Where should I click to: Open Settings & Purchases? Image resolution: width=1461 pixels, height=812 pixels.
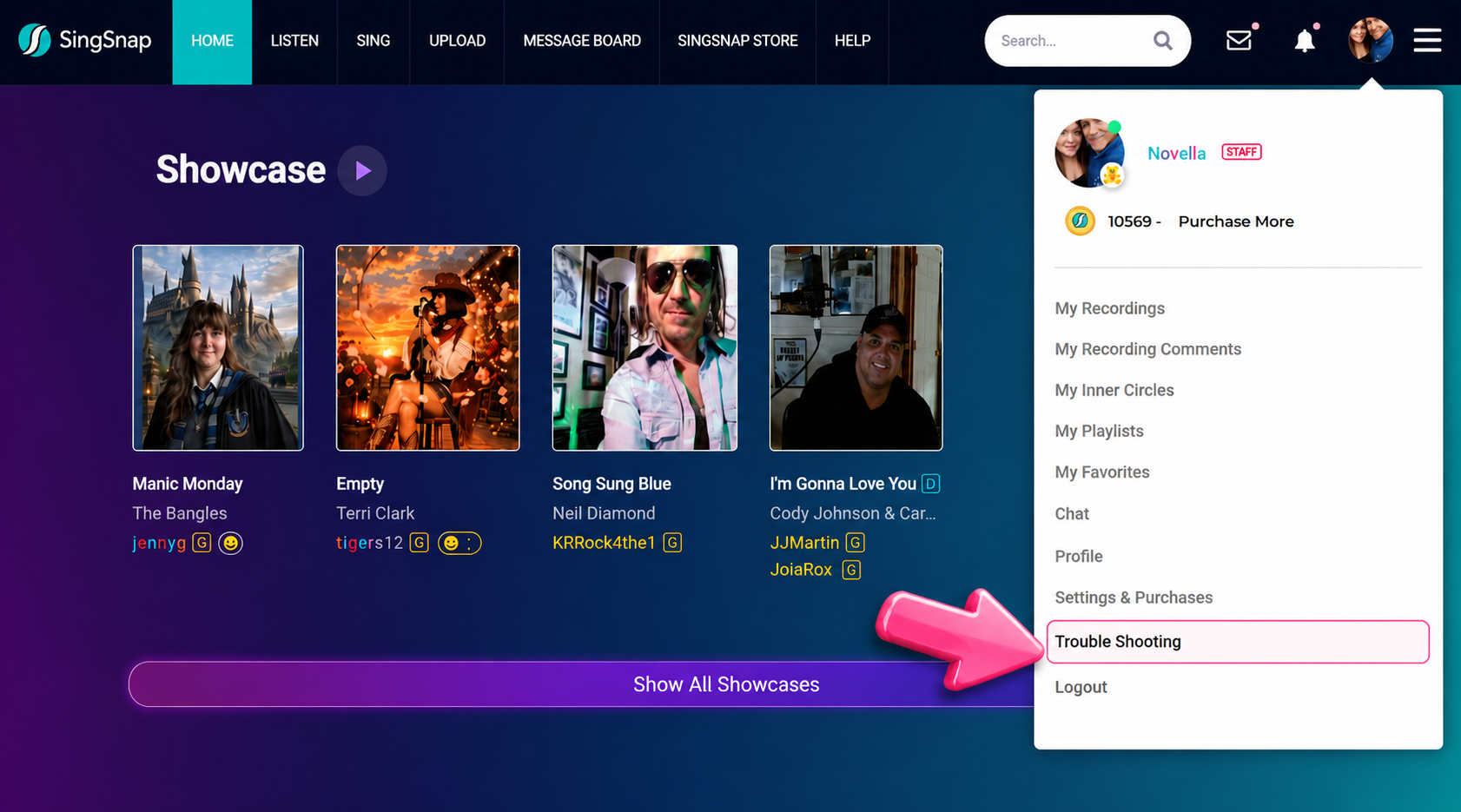1134,597
